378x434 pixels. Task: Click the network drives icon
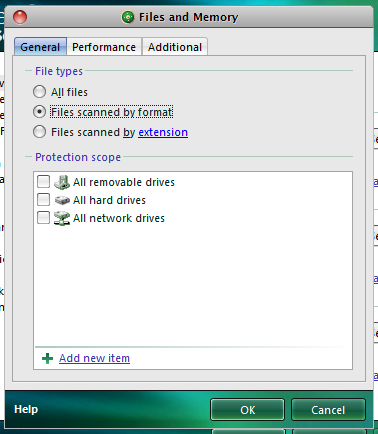[62, 218]
